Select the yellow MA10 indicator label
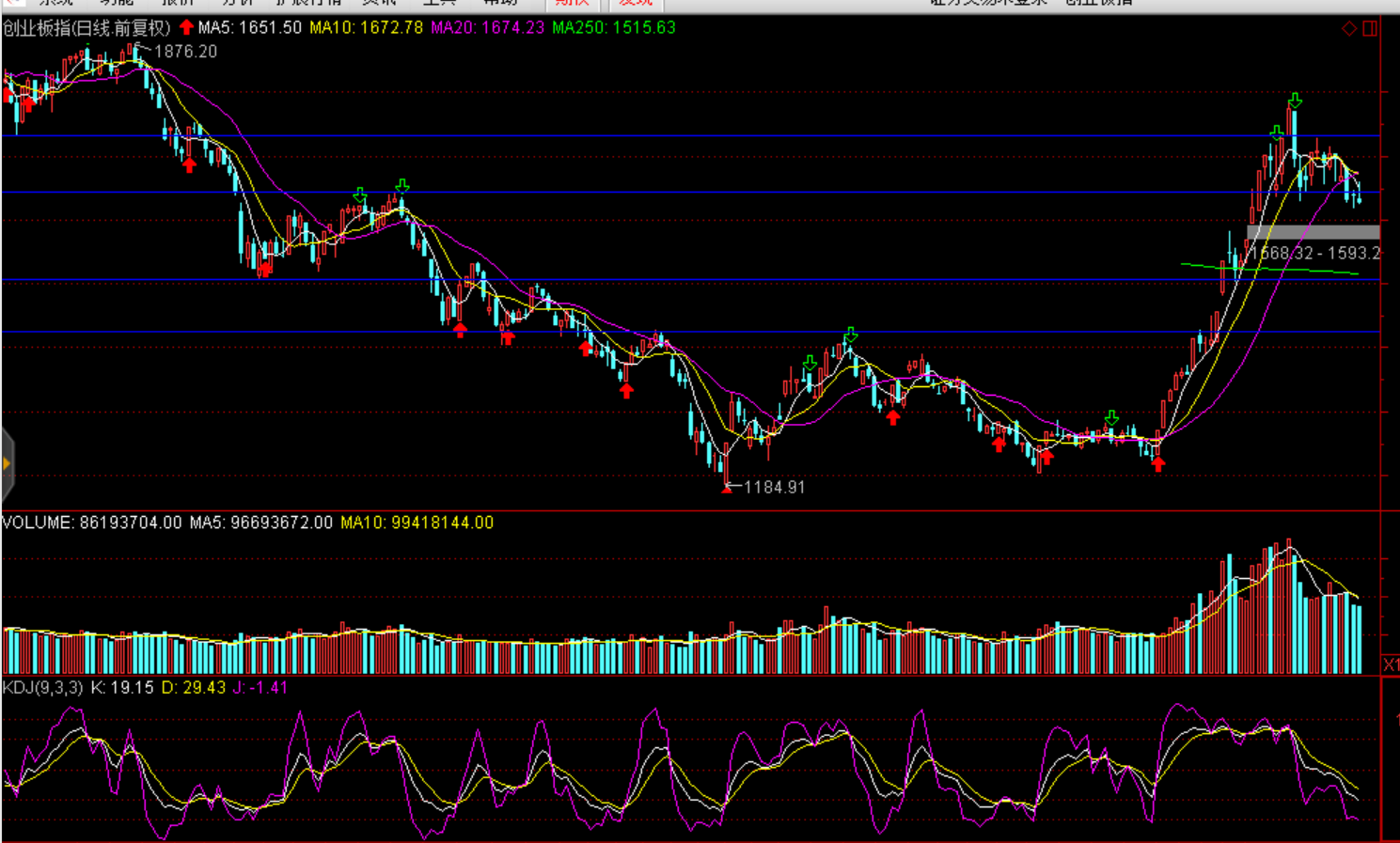This screenshot has width=1400, height=843. click(x=367, y=28)
